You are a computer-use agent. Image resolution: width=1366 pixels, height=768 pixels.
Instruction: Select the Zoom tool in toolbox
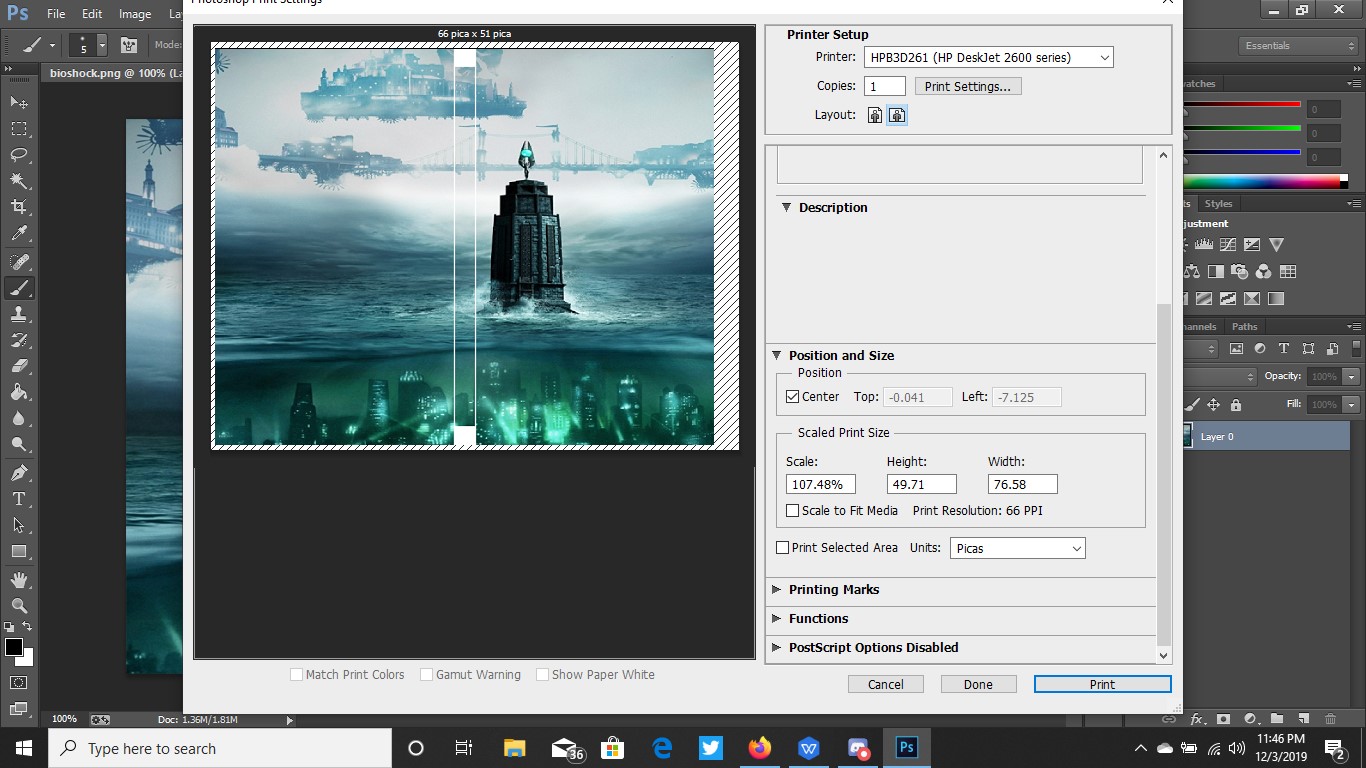19,606
